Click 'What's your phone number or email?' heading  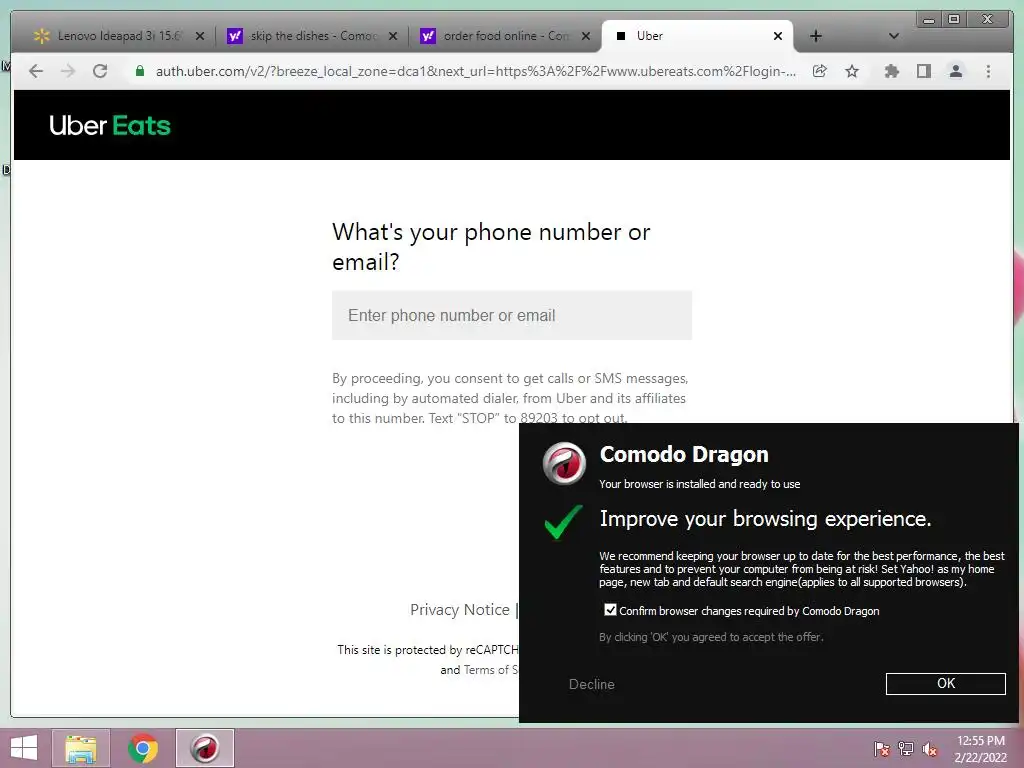pos(491,246)
